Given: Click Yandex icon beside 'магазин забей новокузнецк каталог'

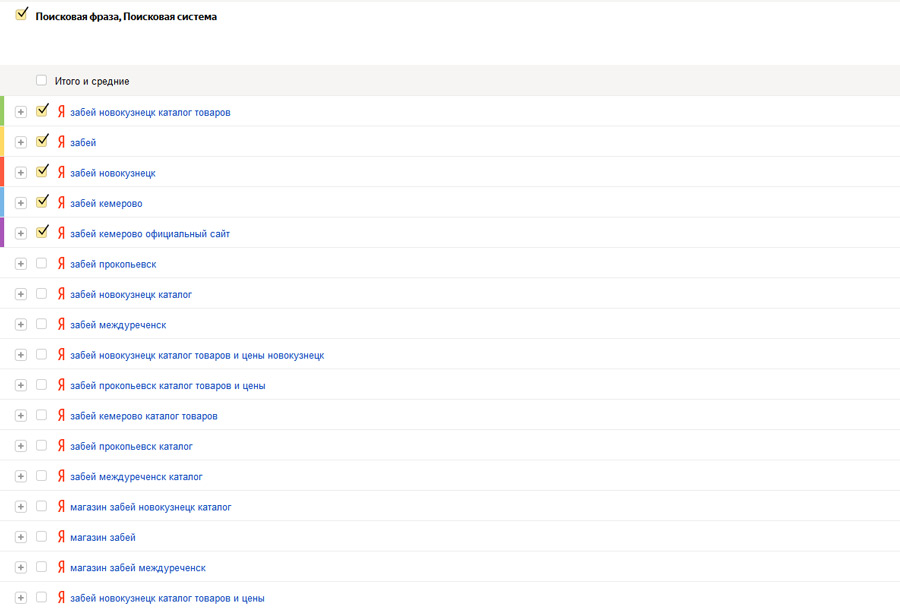Looking at the screenshot, I should coord(61,507).
